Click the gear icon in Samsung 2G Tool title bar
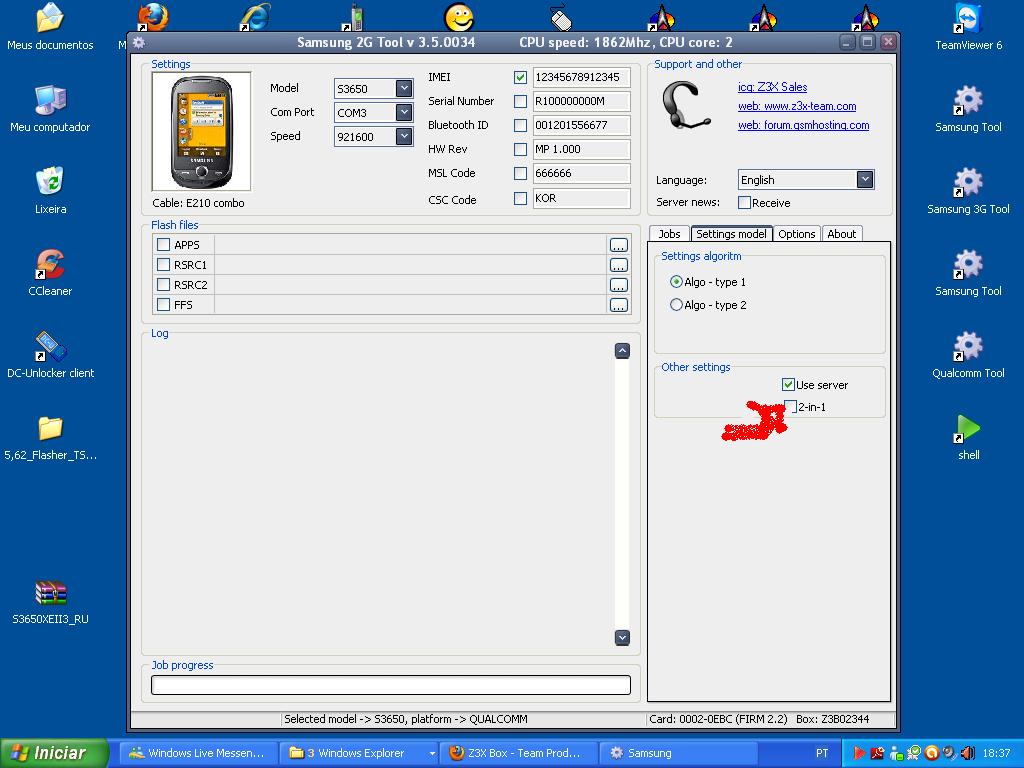 [x=138, y=43]
